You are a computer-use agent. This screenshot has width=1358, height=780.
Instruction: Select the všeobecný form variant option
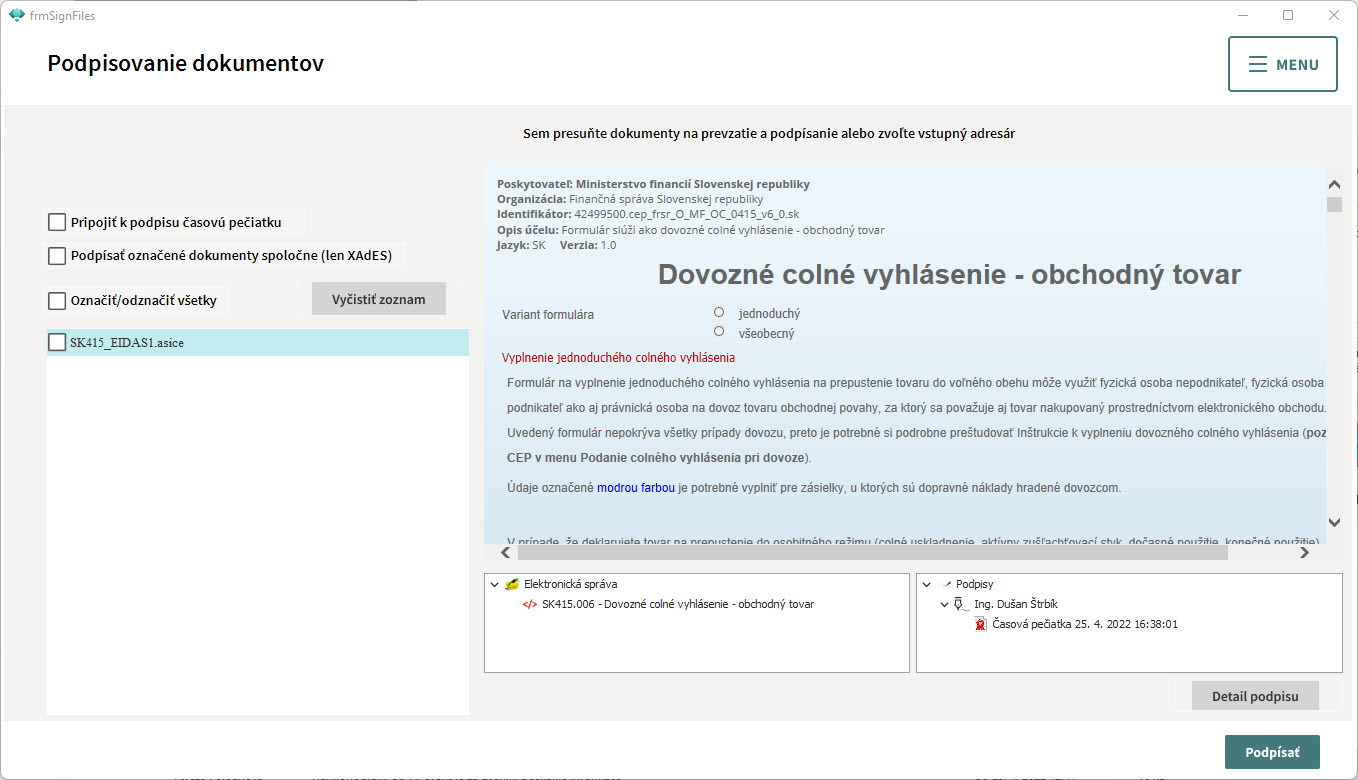tap(719, 332)
